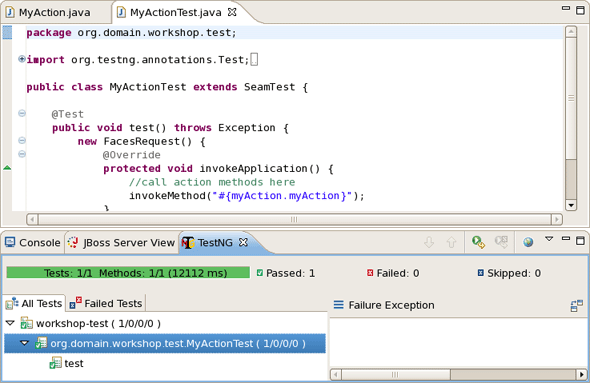Close the TestNG view tab

pyautogui.click(x=243, y=242)
